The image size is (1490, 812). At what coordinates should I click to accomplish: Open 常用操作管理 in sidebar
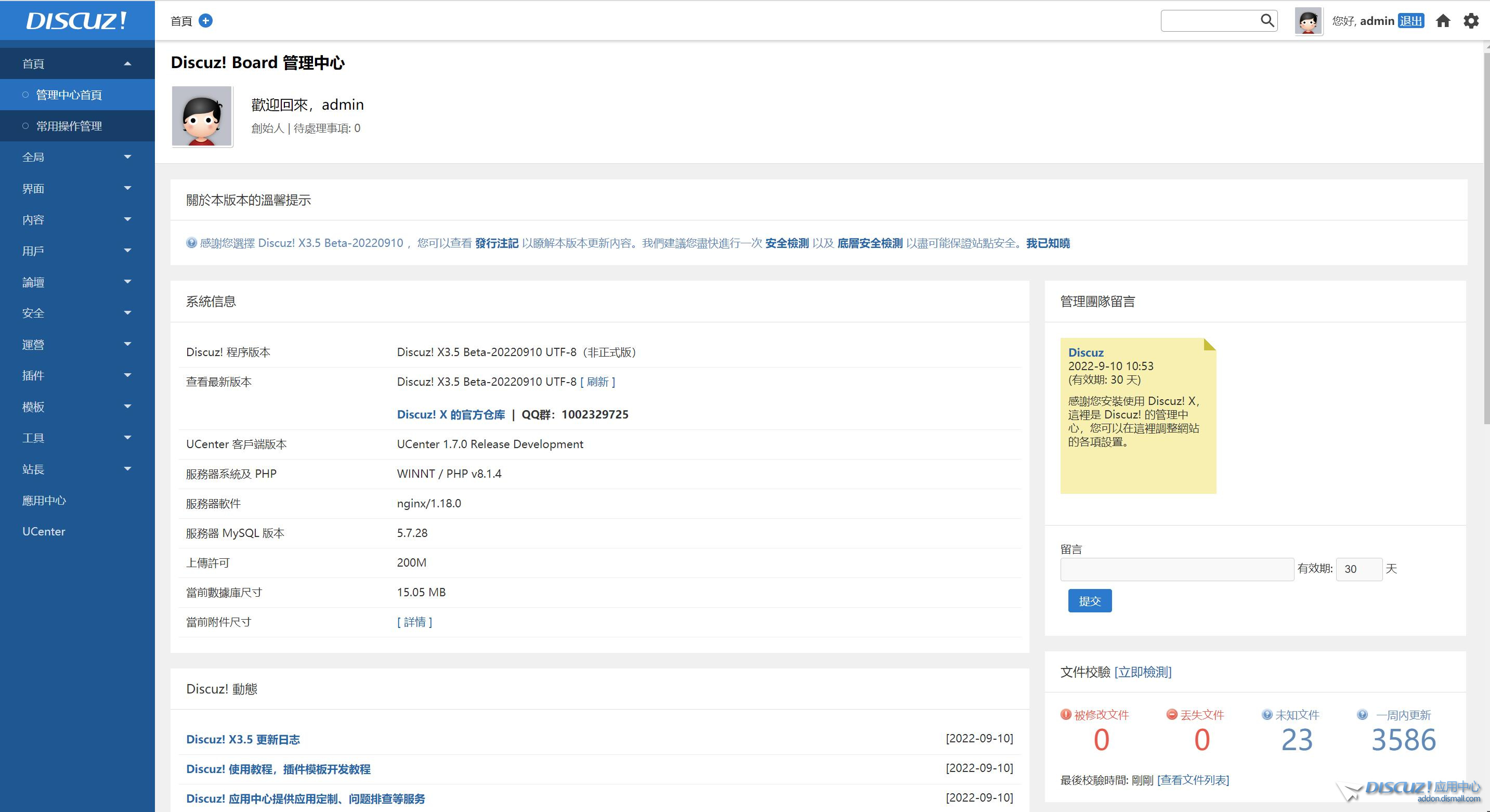click(x=77, y=126)
